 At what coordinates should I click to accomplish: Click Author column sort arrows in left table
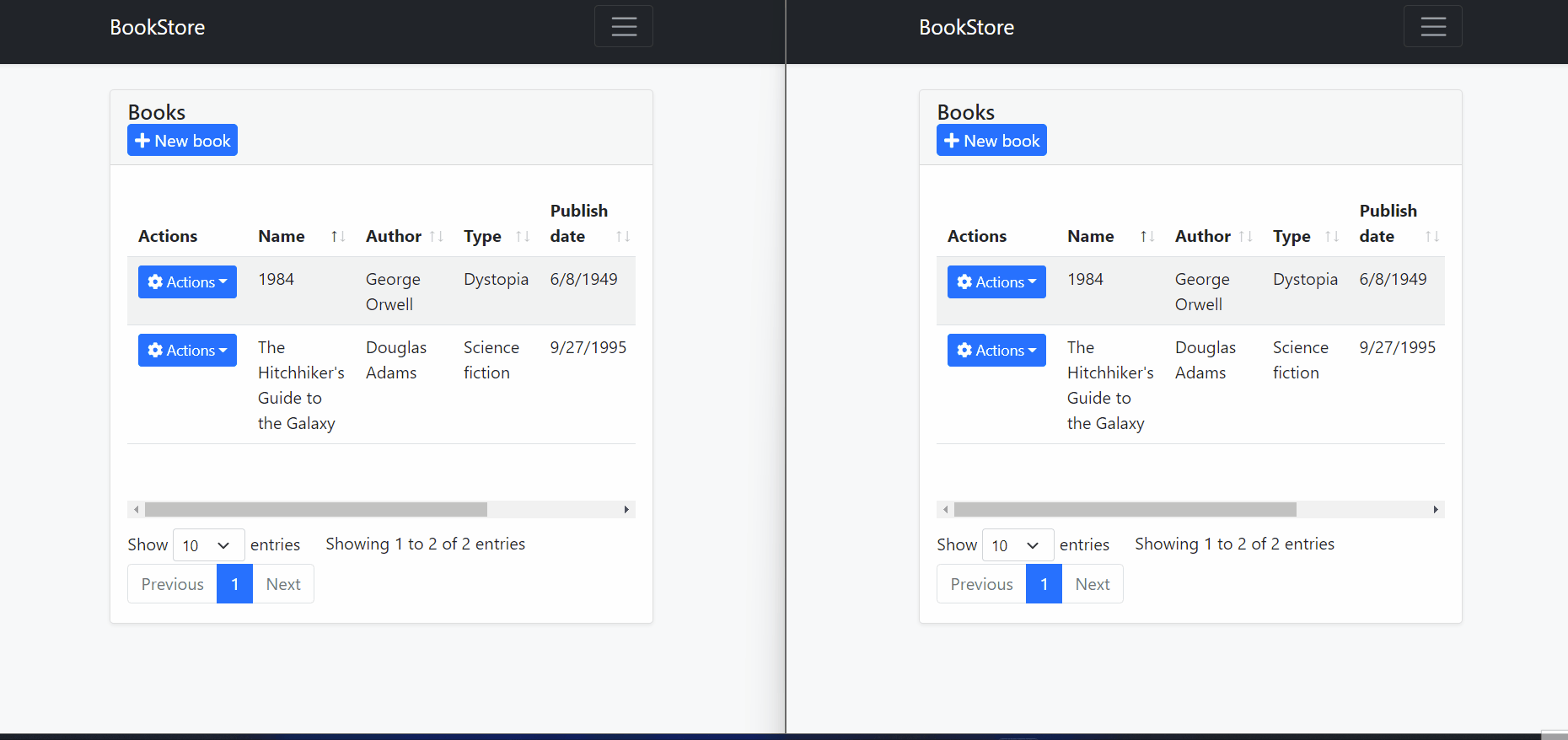pyautogui.click(x=436, y=237)
